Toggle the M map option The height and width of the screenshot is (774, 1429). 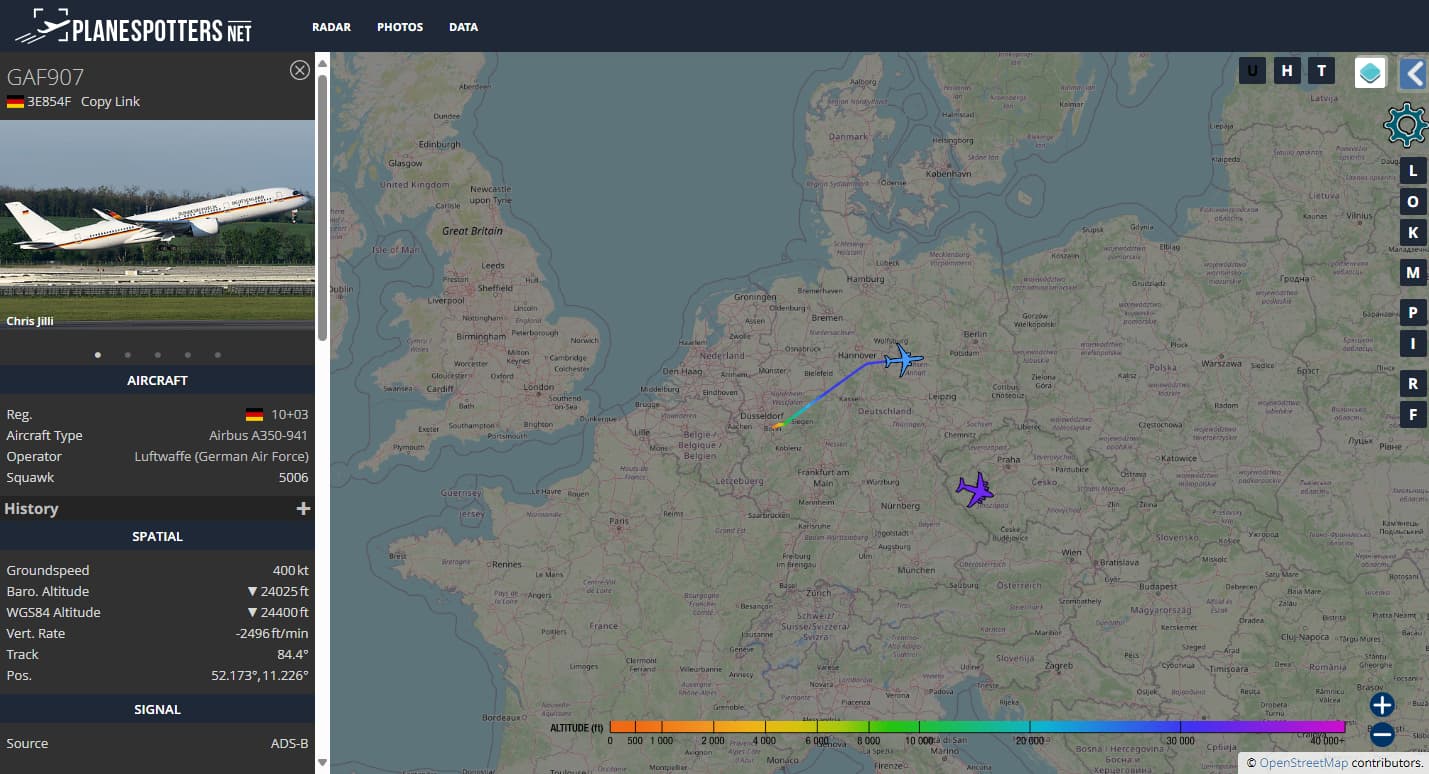1413,272
